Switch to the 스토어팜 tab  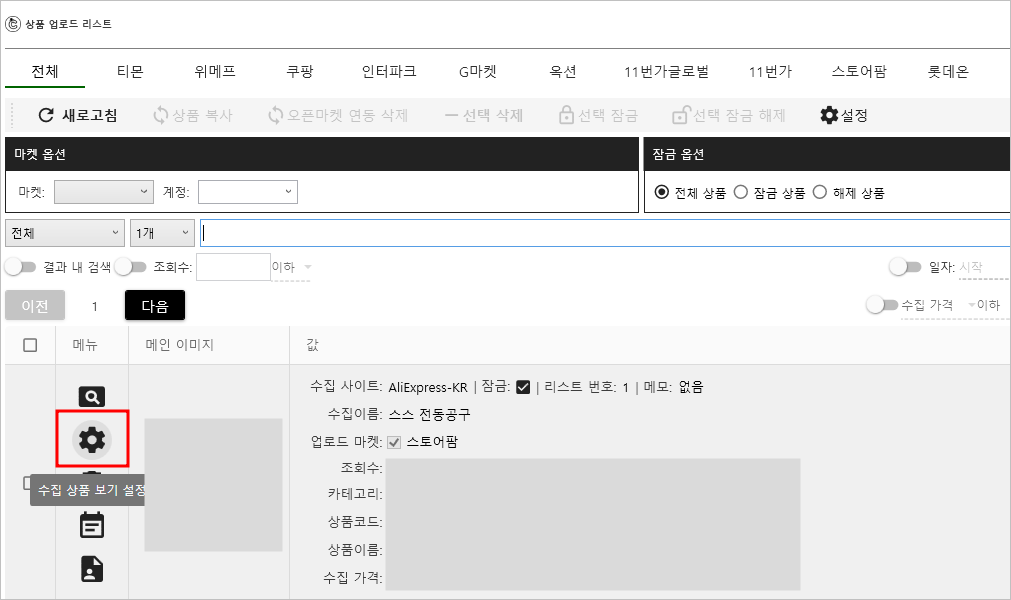coord(859,71)
